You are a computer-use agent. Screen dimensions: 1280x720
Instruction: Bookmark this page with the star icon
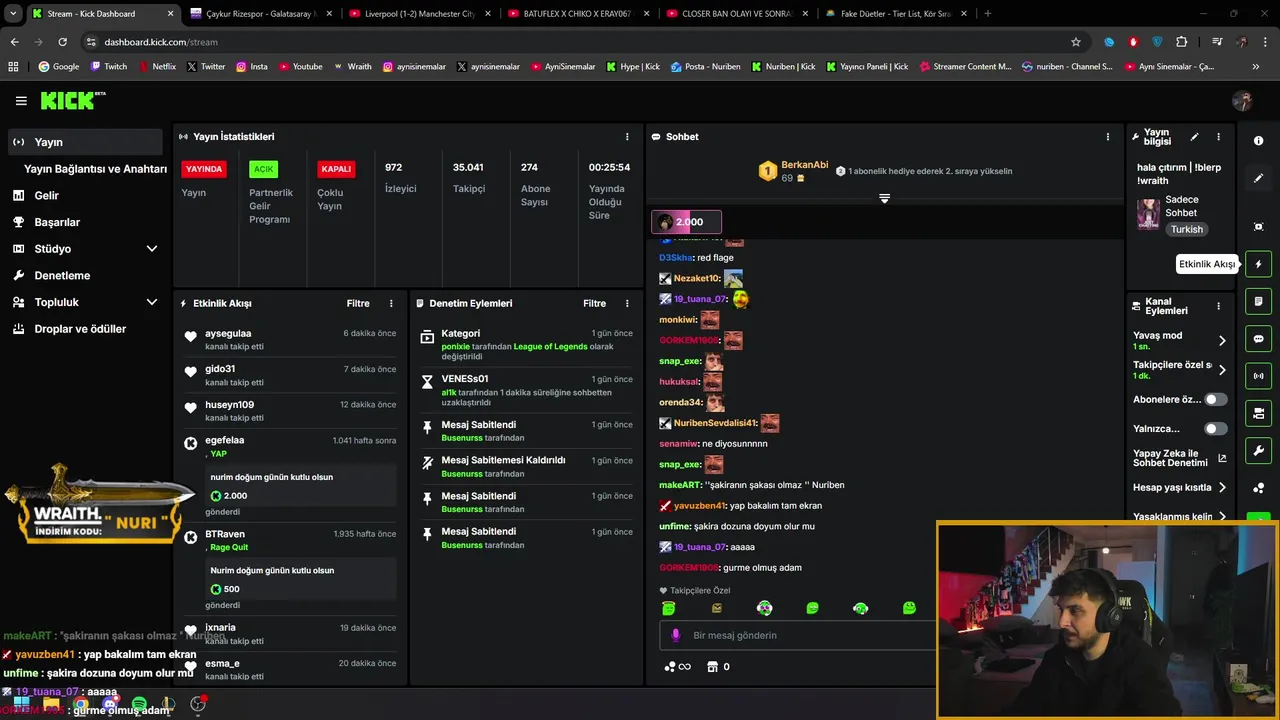1076,42
